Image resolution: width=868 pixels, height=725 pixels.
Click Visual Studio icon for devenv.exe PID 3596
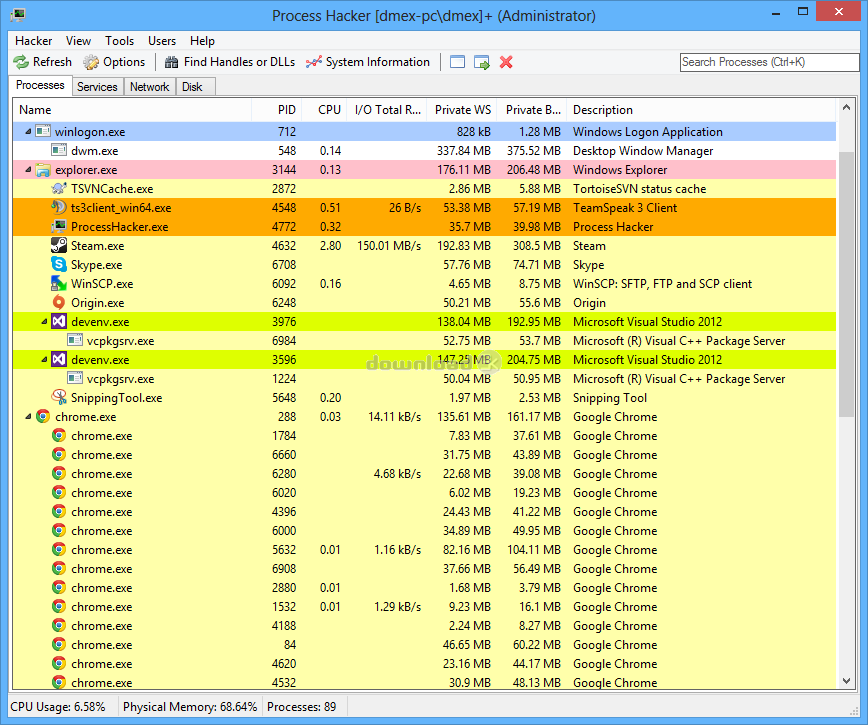[x=59, y=359]
